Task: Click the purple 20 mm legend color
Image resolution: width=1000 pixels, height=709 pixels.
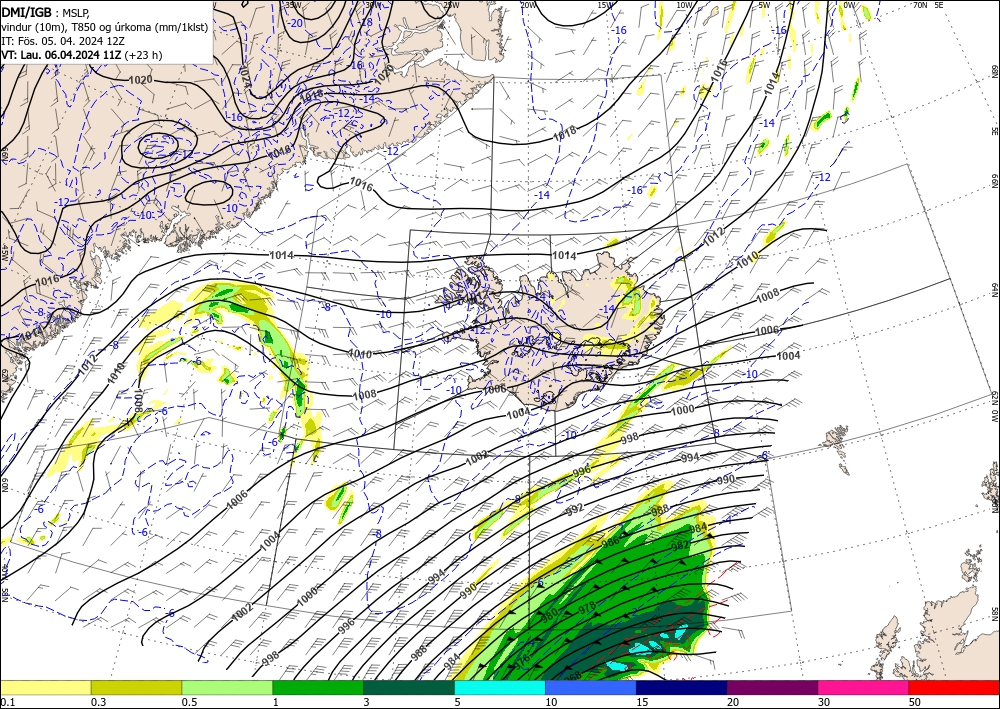Action: click(x=772, y=687)
